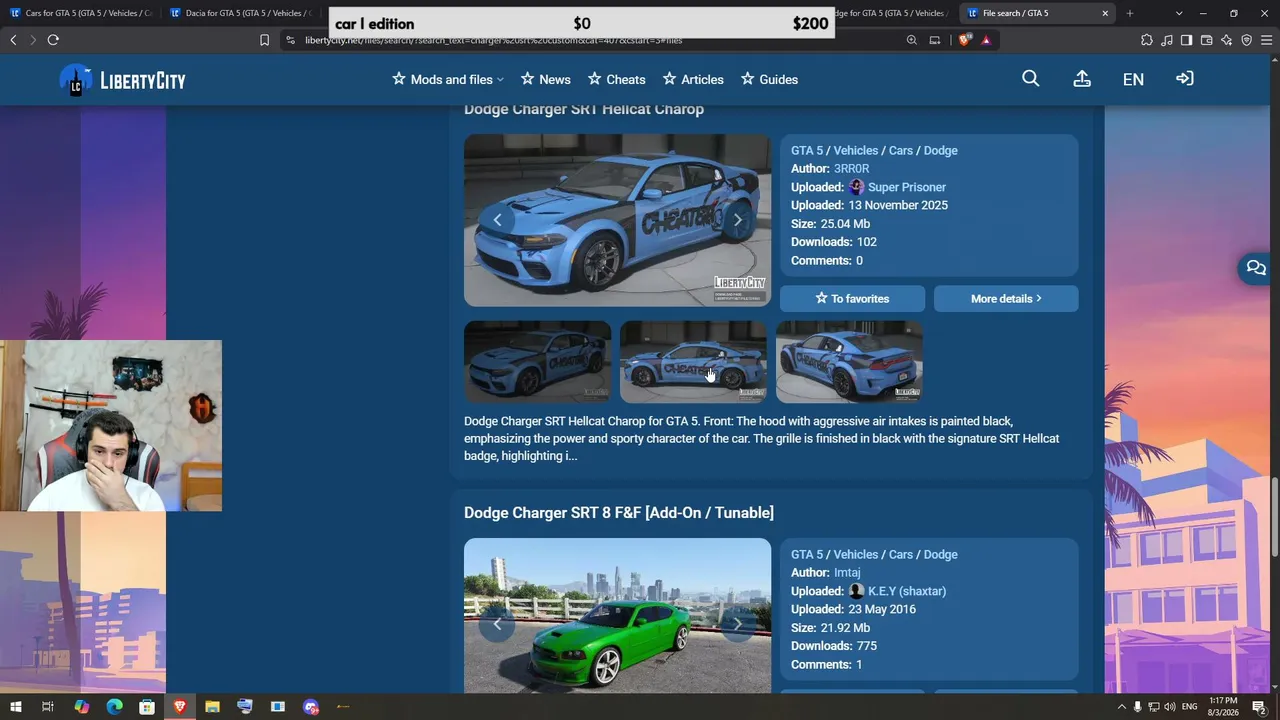
Task: Open Task View on taskbar
Action: point(48,707)
